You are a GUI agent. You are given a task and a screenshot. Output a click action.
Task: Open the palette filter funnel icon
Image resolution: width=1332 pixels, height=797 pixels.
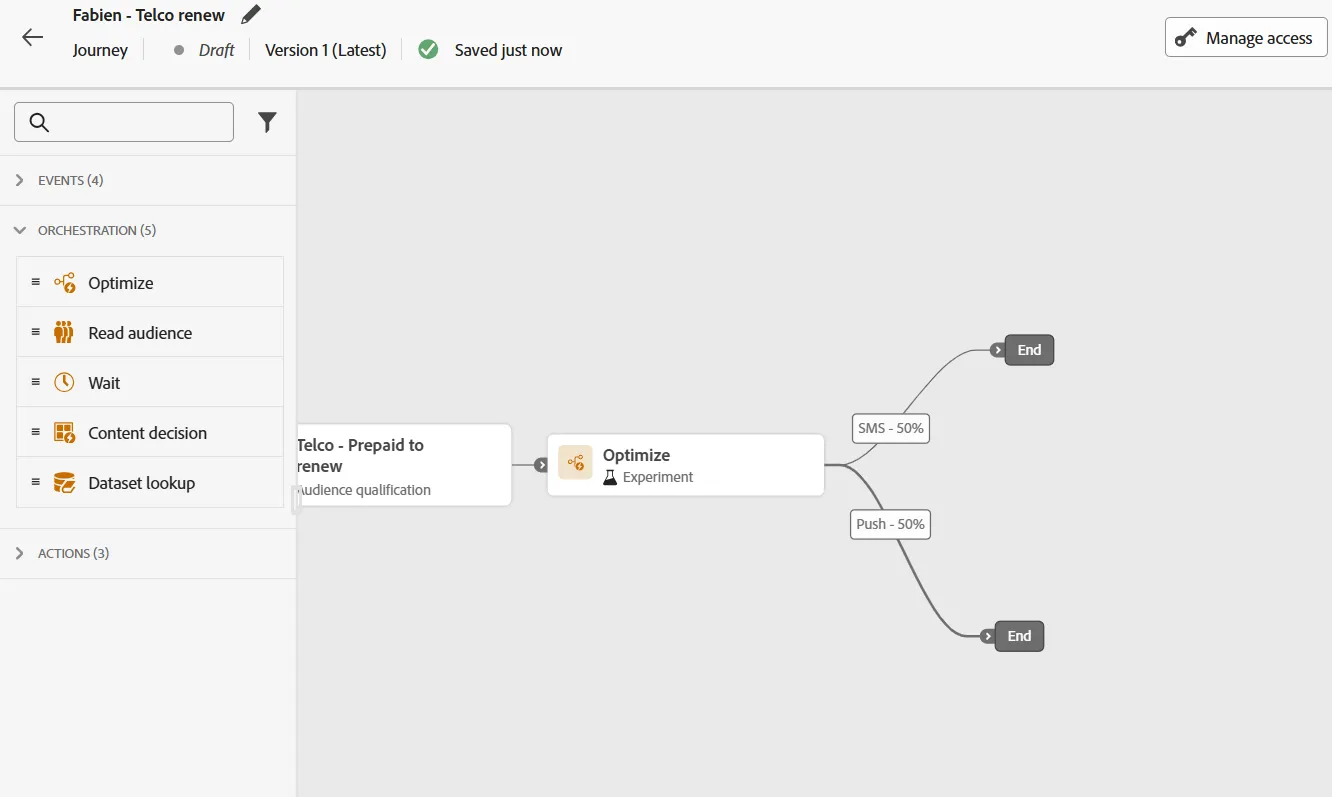click(267, 122)
